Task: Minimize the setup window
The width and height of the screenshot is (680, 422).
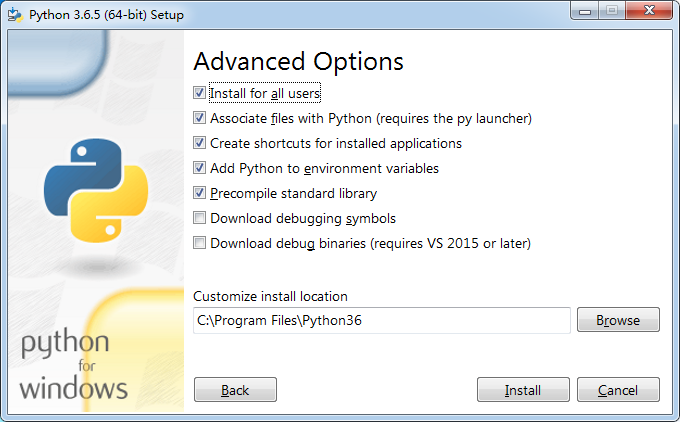Action: click(586, 12)
